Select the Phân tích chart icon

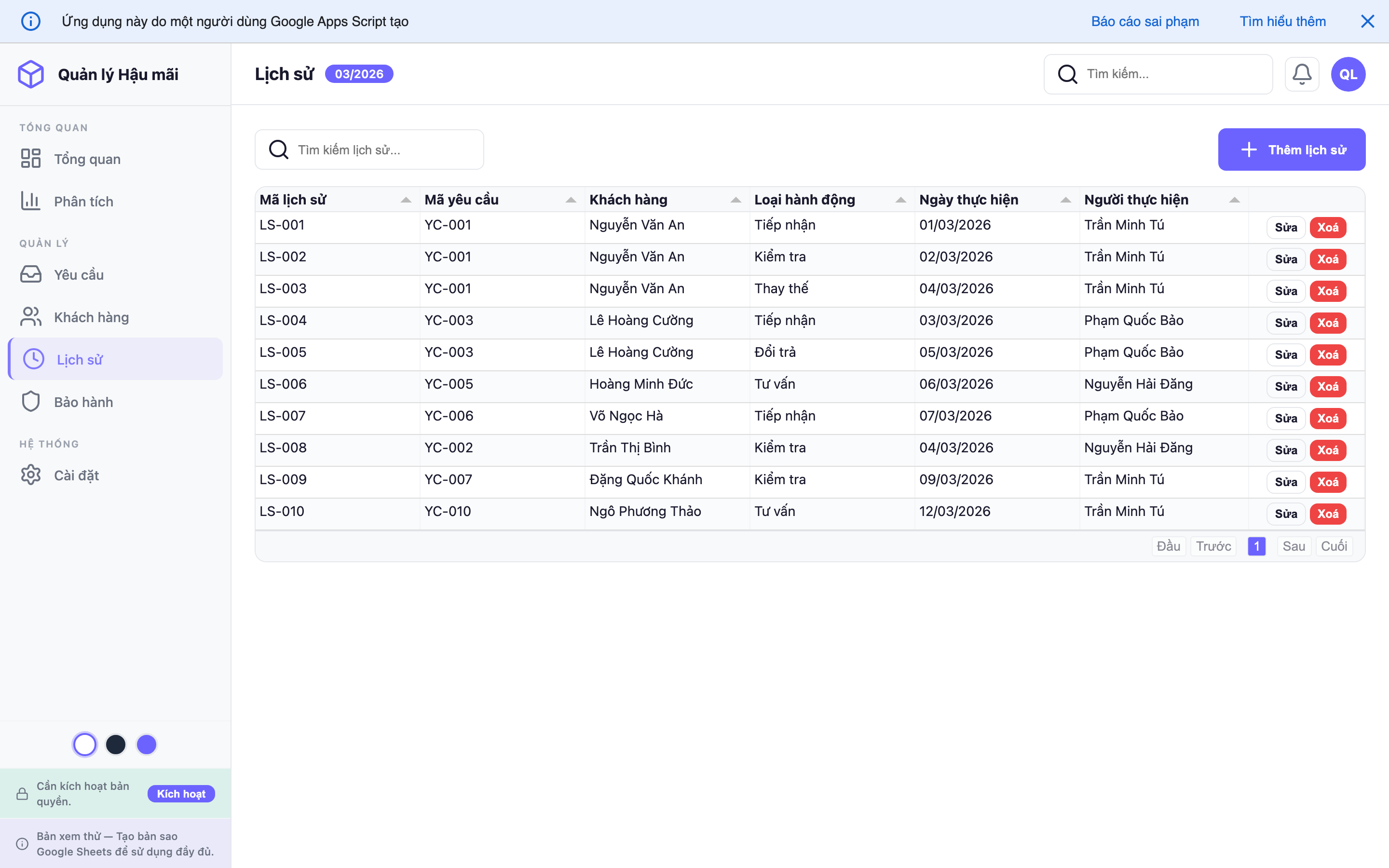[x=30, y=201]
